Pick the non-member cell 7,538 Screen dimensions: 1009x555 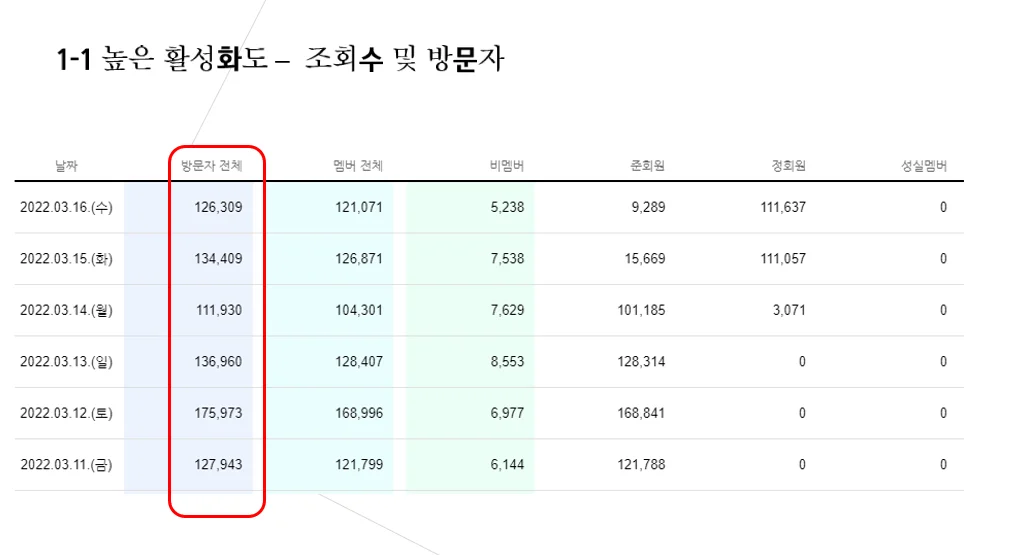pyautogui.click(x=507, y=259)
